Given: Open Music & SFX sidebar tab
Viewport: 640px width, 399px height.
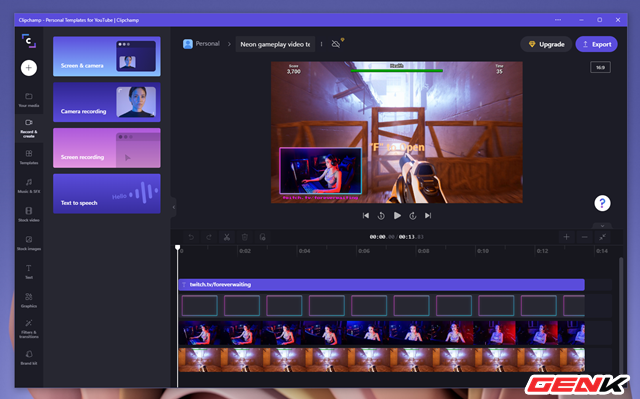Looking at the screenshot, I should click(29, 186).
